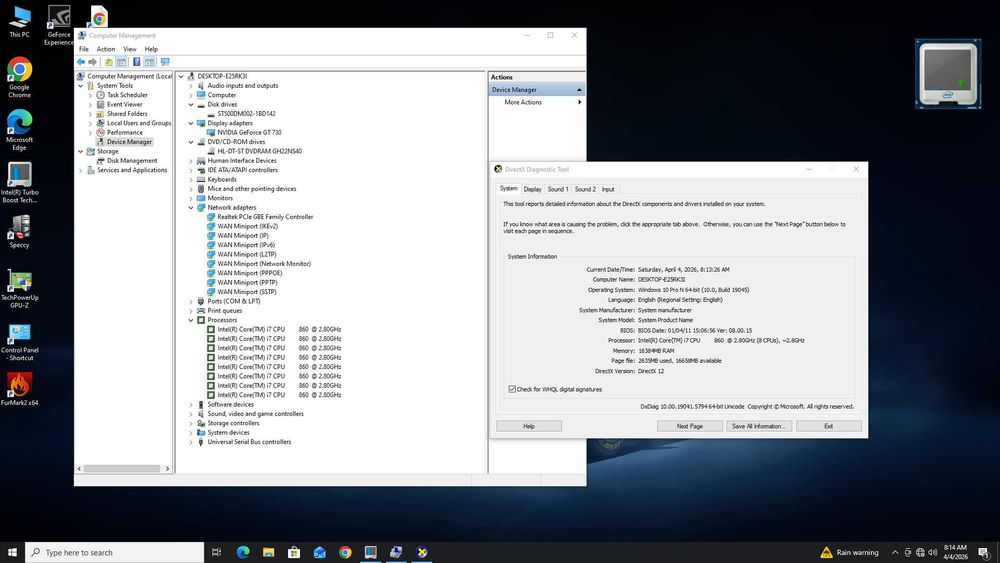Open Microsoft Edge from the taskbar

(243, 552)
